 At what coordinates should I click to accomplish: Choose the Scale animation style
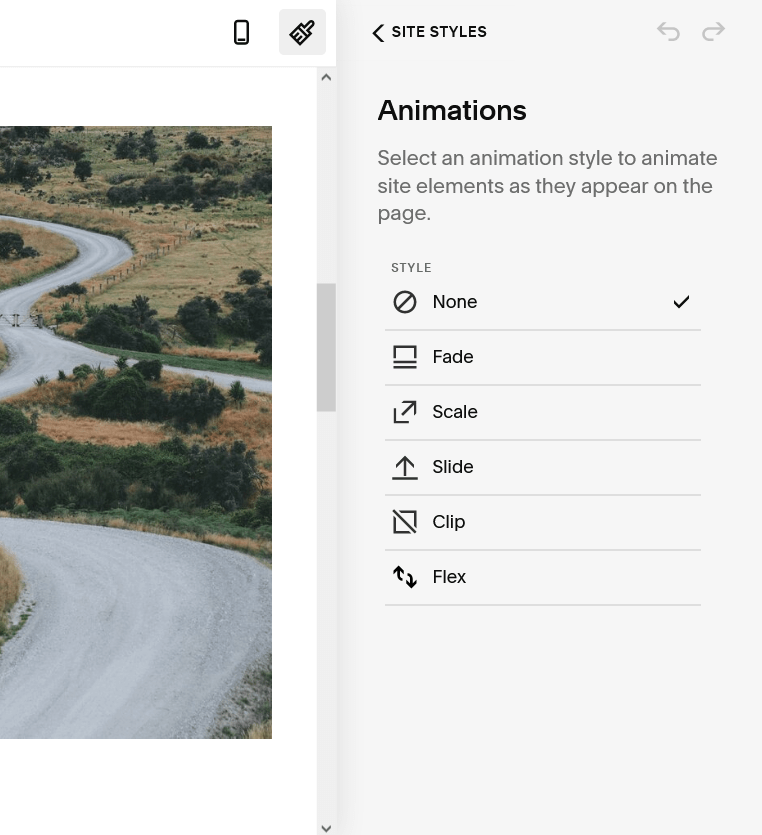click(x=543, y=412)
